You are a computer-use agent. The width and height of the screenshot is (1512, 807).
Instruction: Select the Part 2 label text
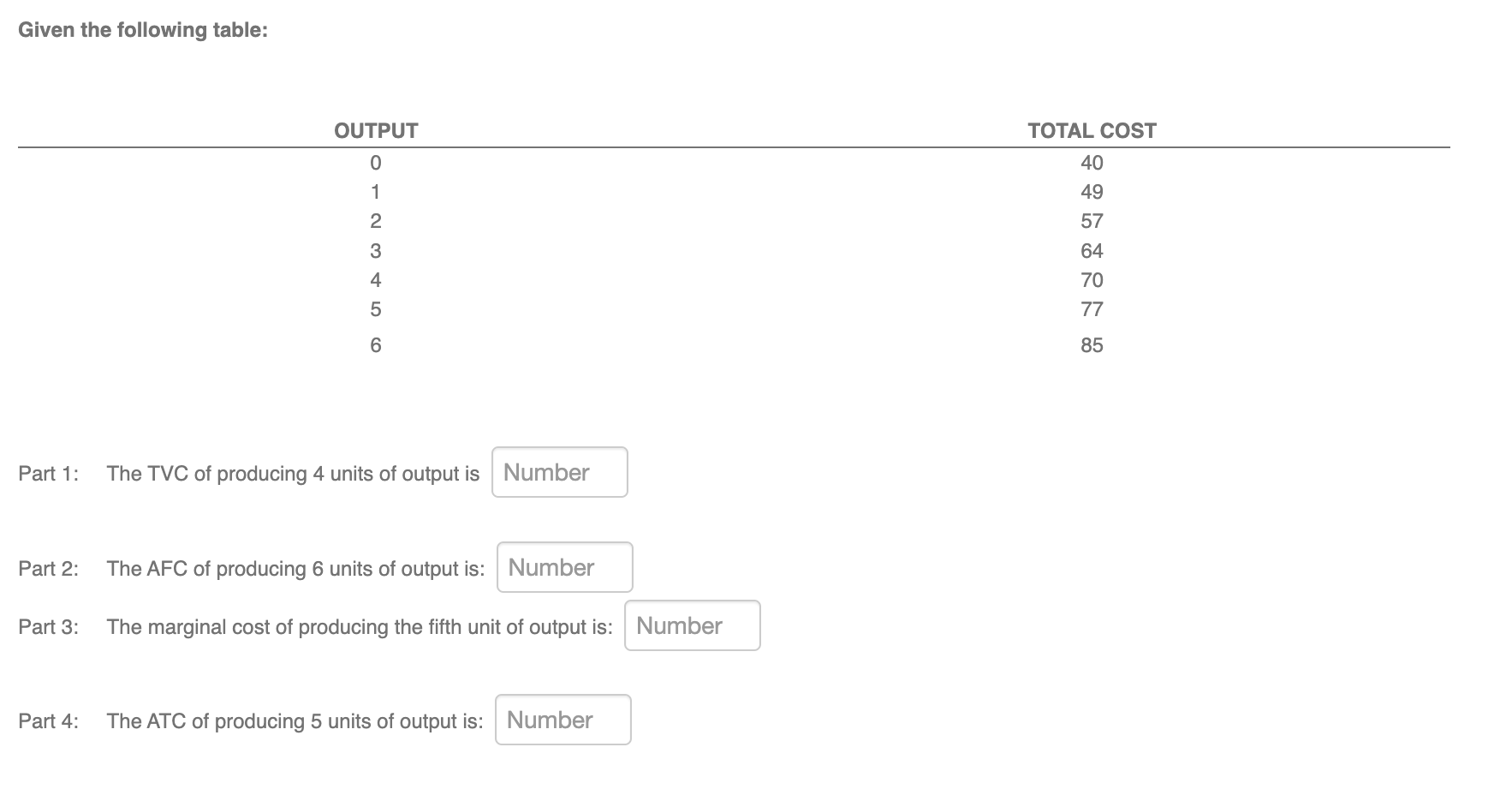pos(49,567)
